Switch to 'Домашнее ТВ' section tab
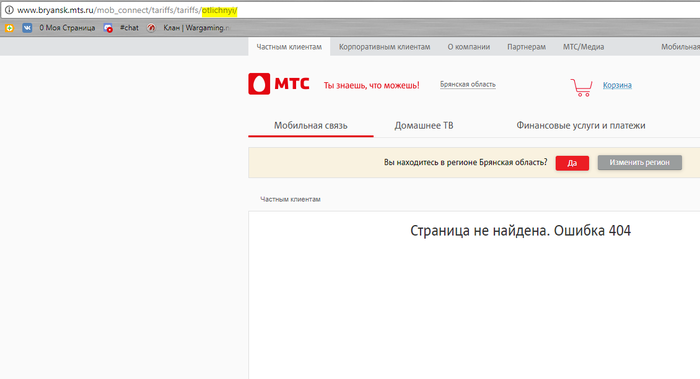Screen dimensions: 700x379 424,126
